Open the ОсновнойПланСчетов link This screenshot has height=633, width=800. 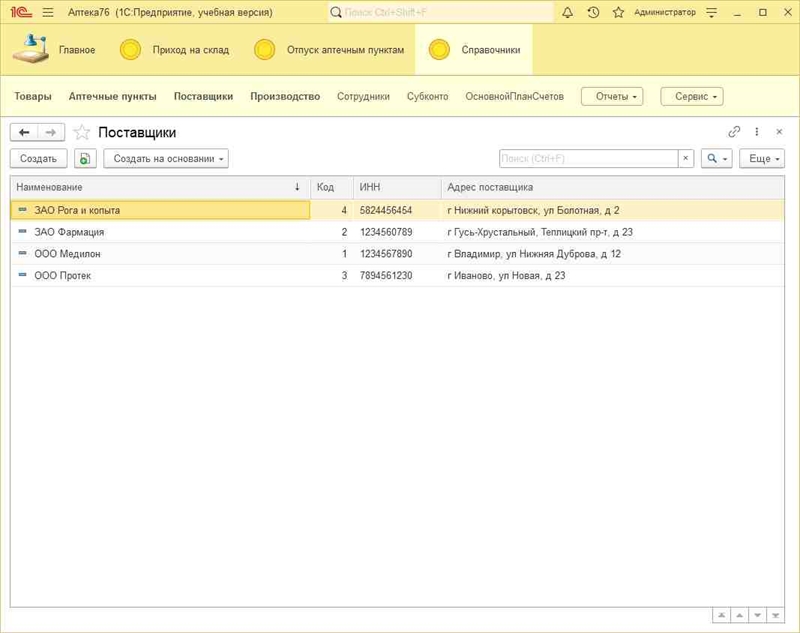(514, 96)
